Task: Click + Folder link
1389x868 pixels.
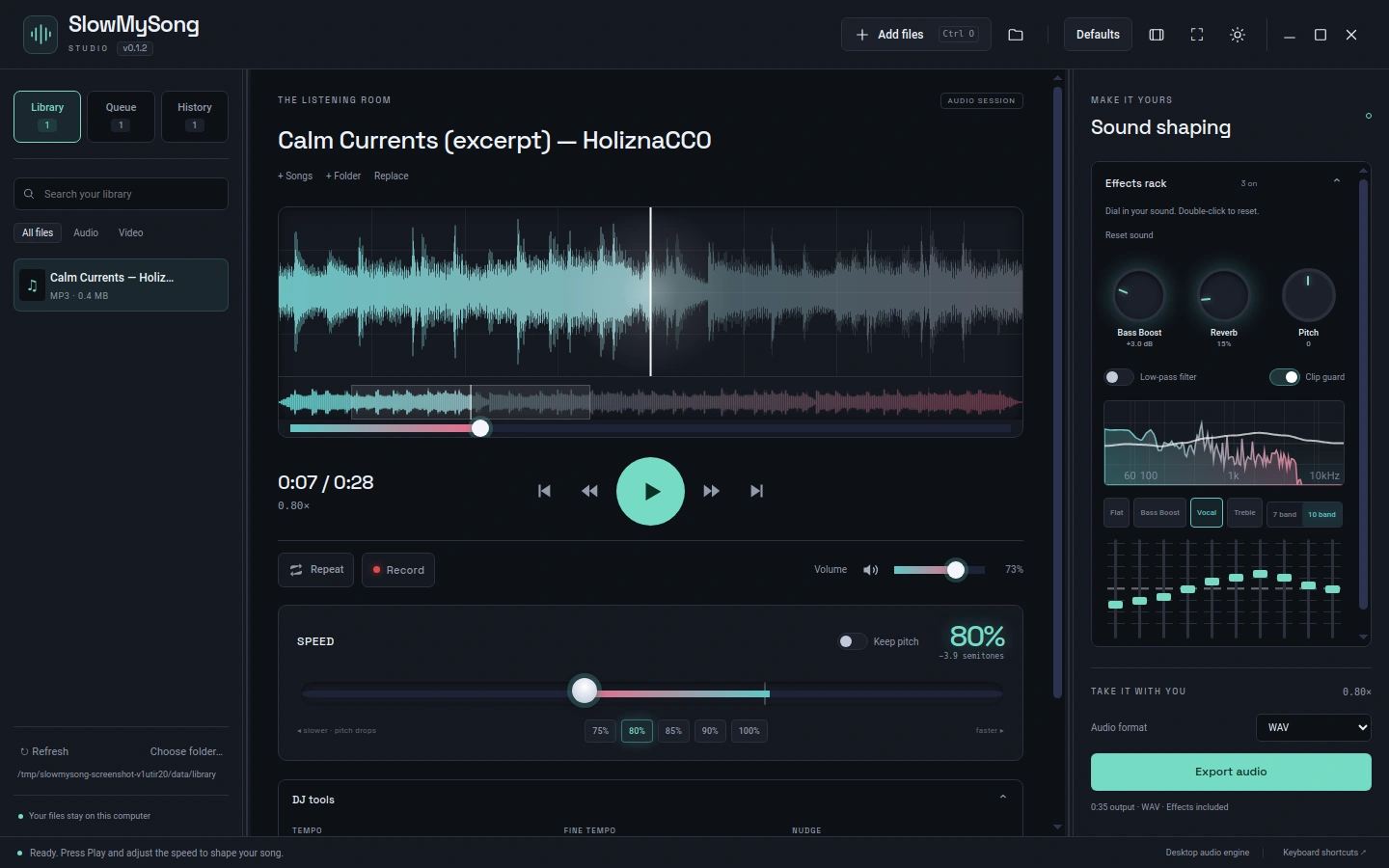Action: 343,176
